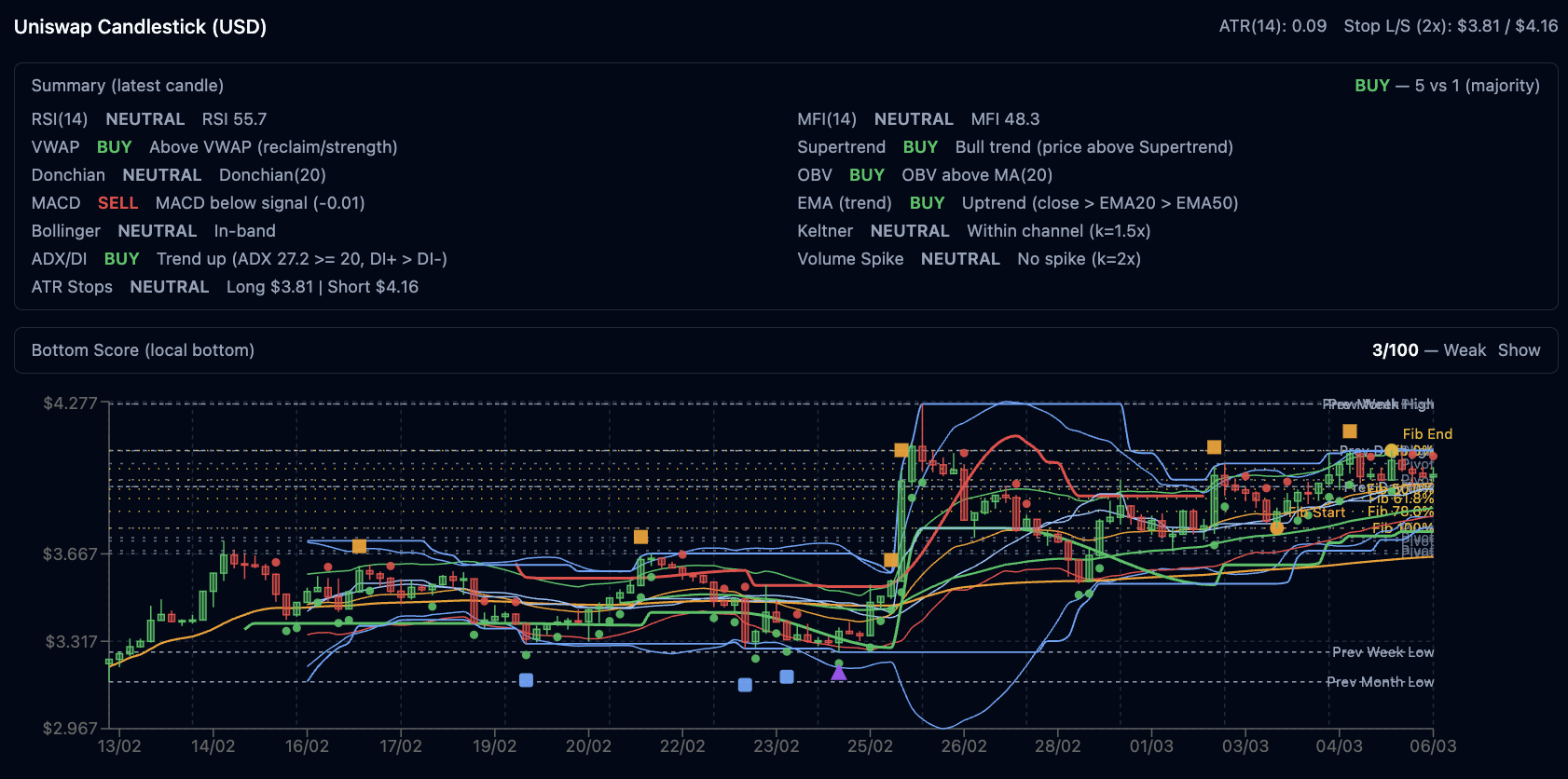Click the MACD SELL signal row
Image resolution: width=1568 pixels, height=779 pixels.
pos(198,203)
